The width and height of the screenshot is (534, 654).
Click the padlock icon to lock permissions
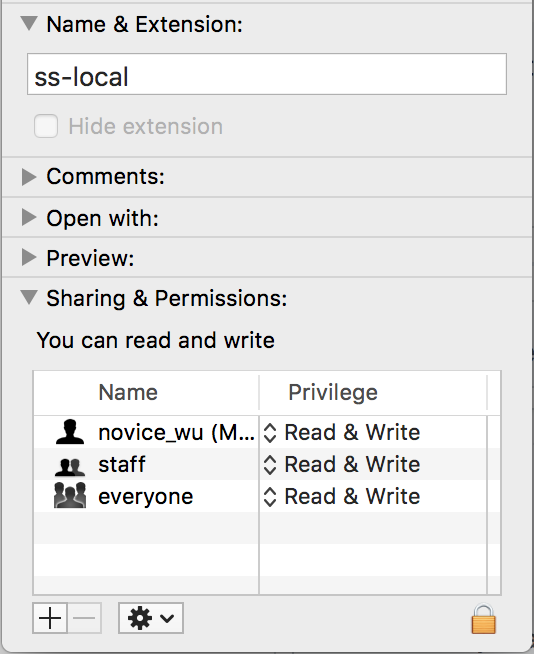(484, 619)
